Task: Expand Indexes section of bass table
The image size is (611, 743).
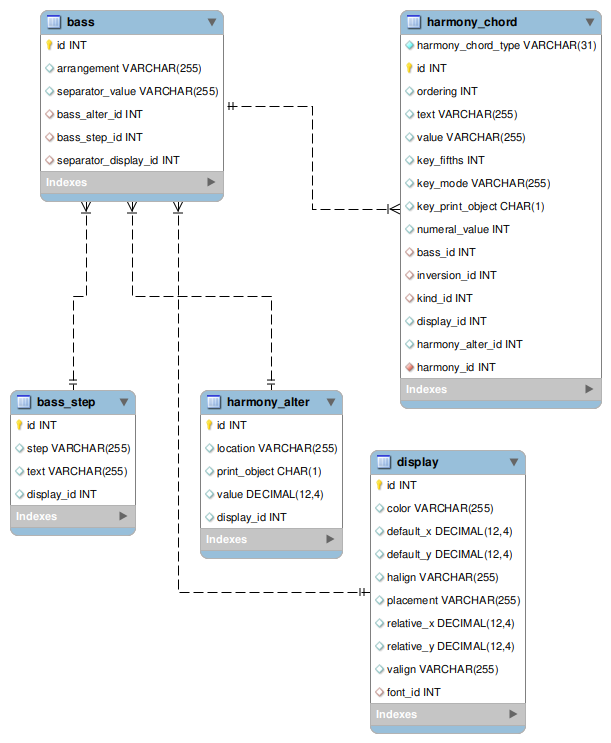Action: 211,182
